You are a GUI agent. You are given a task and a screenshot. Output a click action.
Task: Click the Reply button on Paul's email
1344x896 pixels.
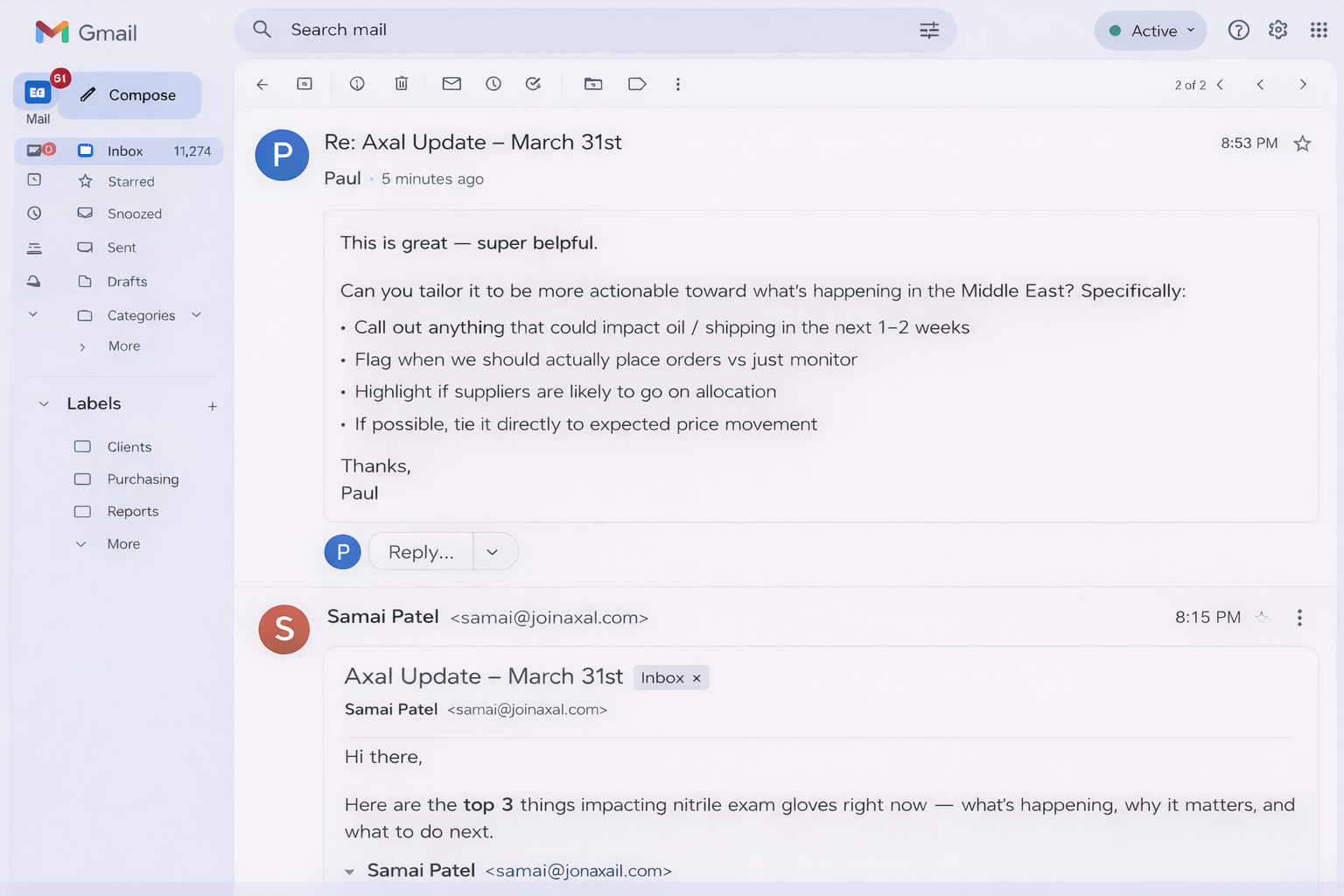pyautogui.click(x=421, y=551)
